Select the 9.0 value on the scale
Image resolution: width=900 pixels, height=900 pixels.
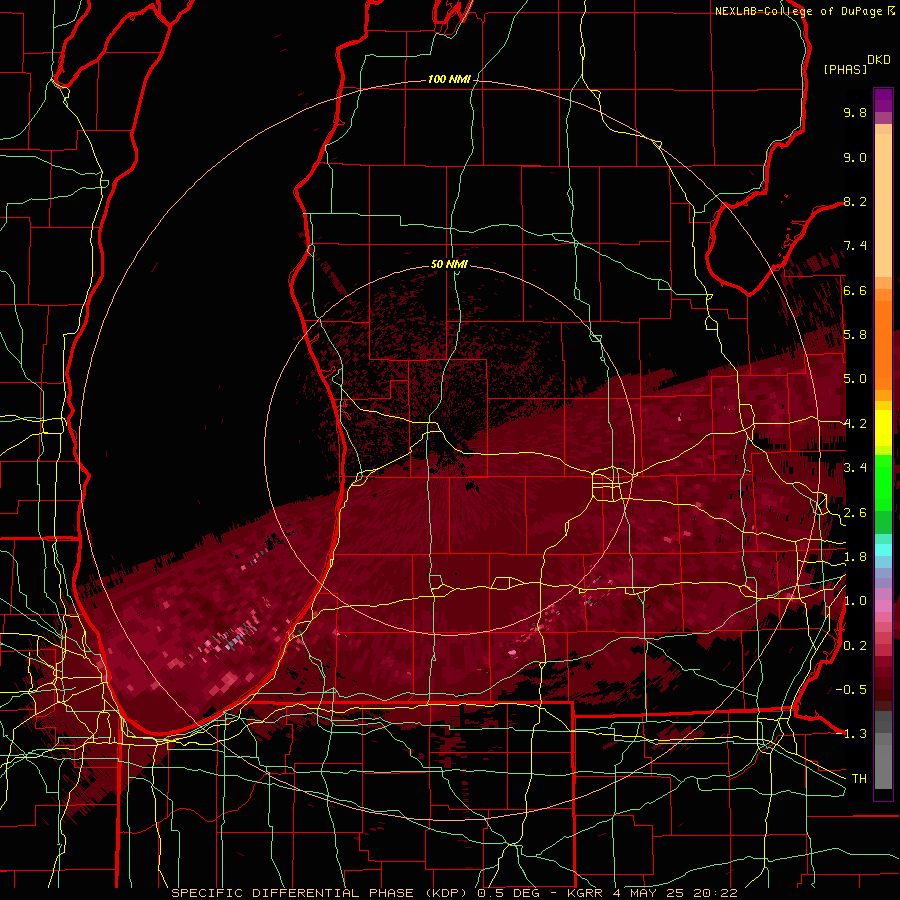coord(855,157)
